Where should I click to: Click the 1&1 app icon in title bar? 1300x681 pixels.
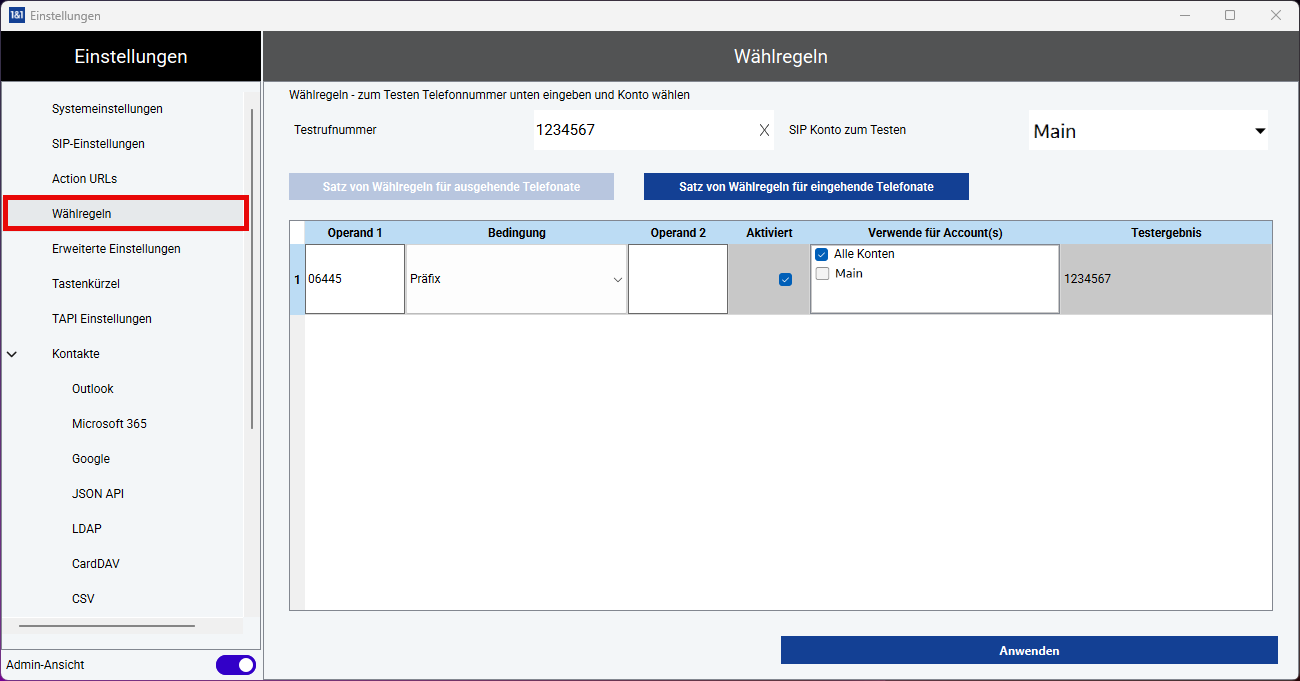point(16,15)
